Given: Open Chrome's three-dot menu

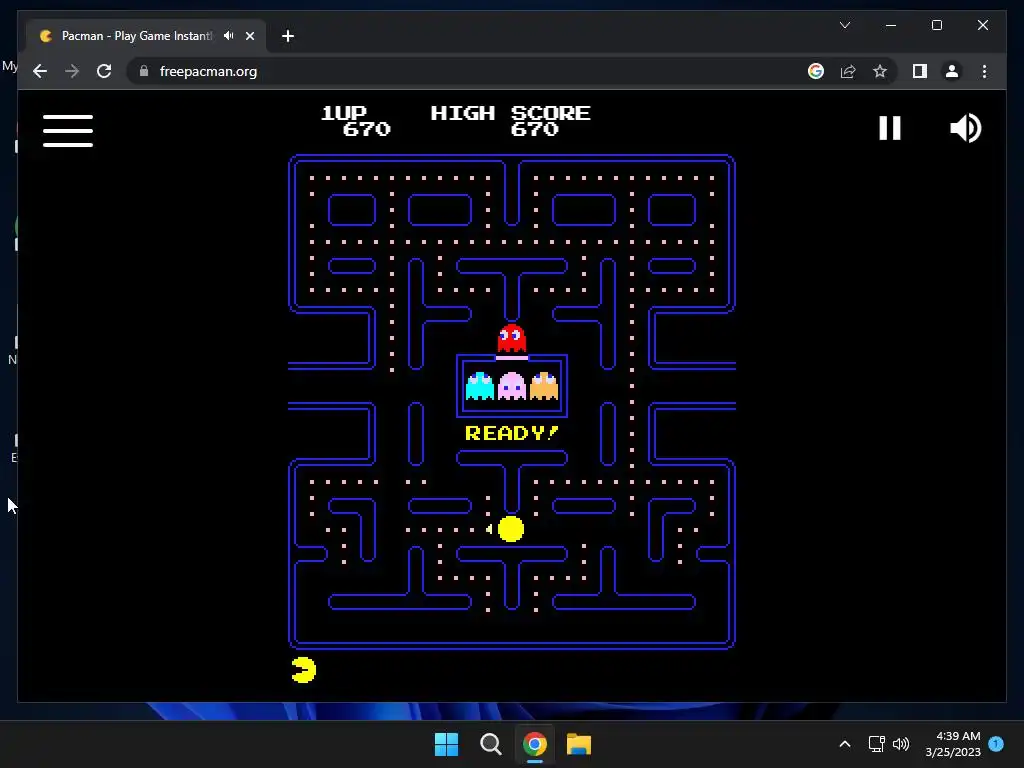Looking at the screenshot, I should click(x=984, y=71).
